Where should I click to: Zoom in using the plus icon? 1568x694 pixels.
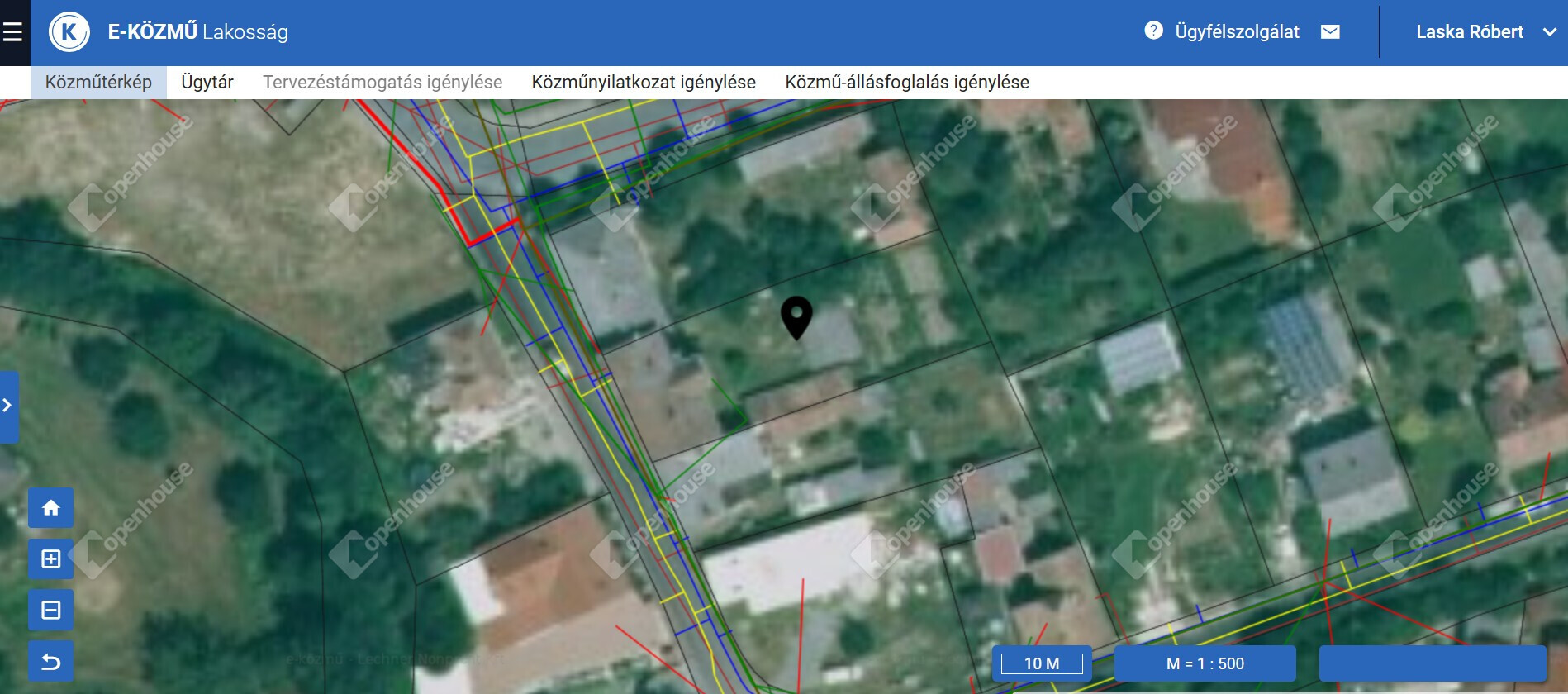click(51, 559)
